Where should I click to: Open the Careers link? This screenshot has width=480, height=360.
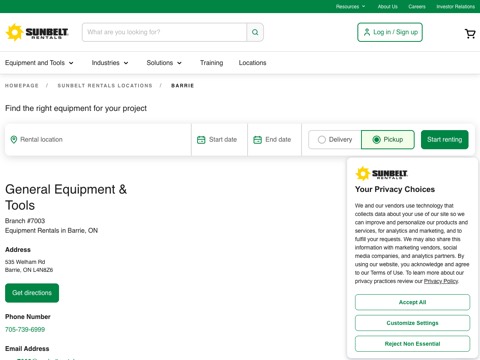coord(417,7)
